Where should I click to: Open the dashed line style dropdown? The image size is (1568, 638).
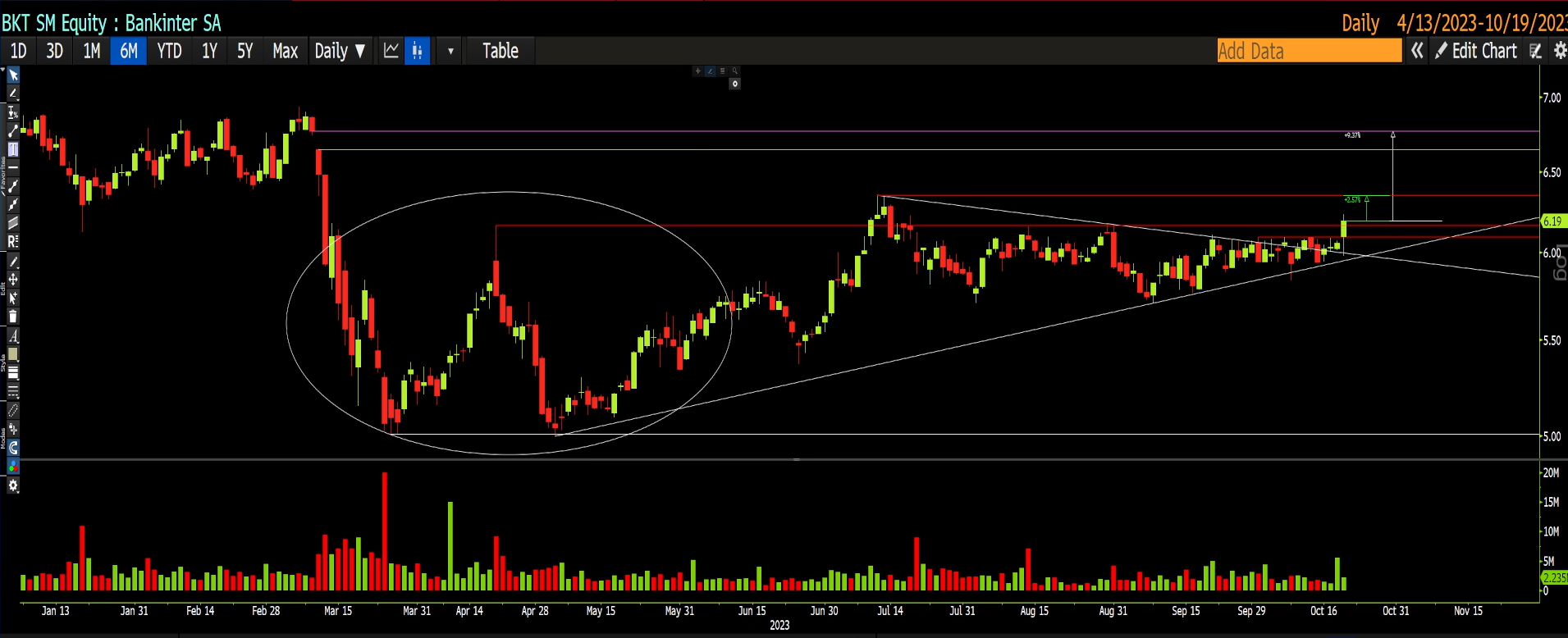13,391
